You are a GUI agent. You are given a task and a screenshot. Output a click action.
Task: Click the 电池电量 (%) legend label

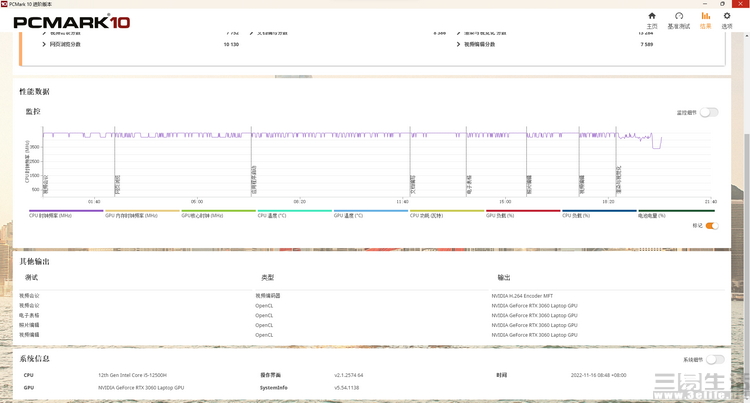[x=653, y=215]
